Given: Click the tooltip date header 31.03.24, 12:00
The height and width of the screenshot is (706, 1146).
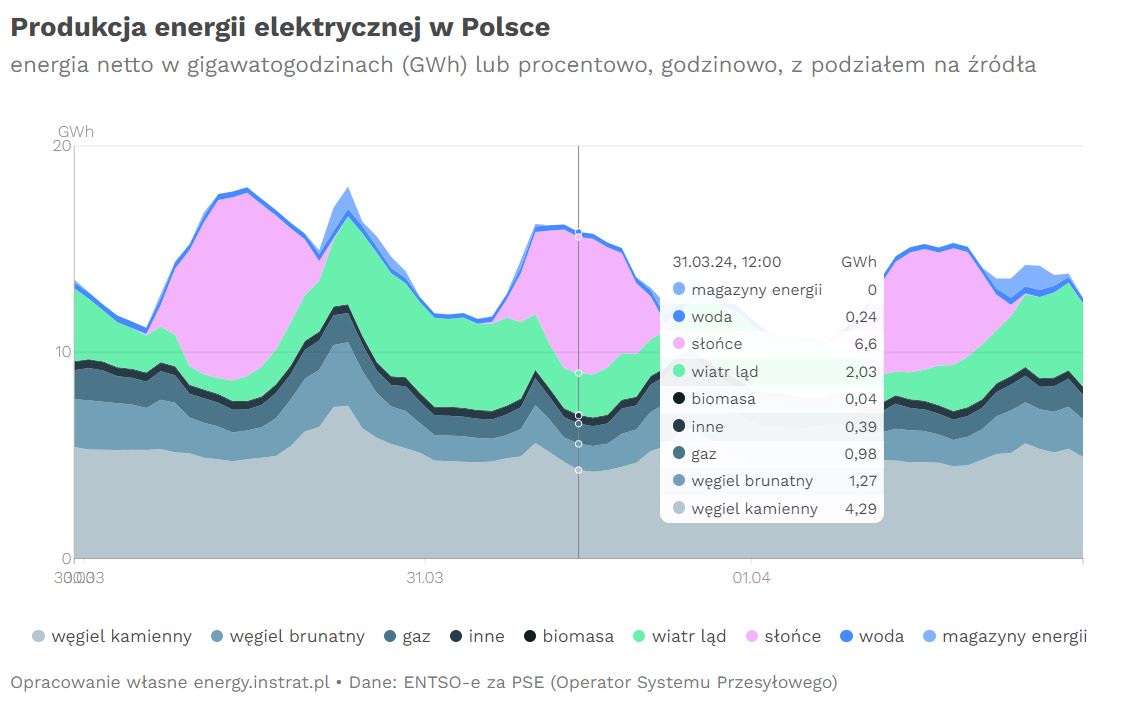Looking at the screenshot, I should 726,262.
